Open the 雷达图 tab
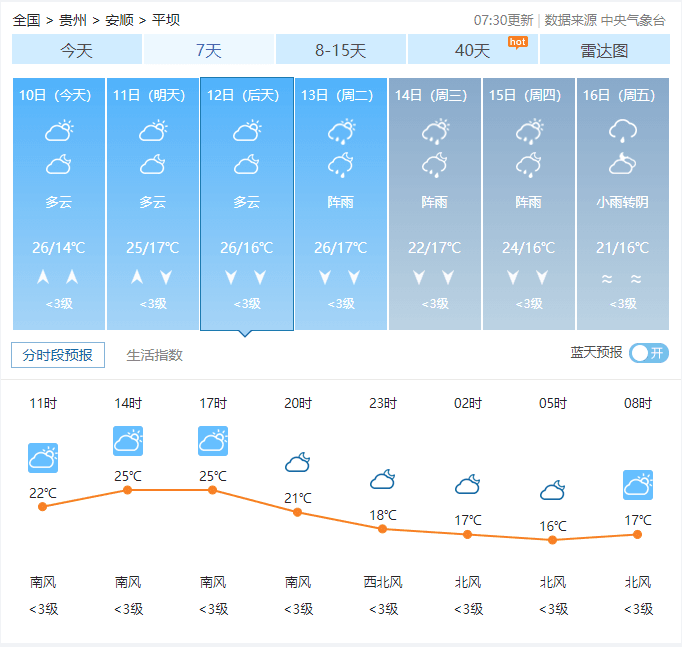 point(605,50)
